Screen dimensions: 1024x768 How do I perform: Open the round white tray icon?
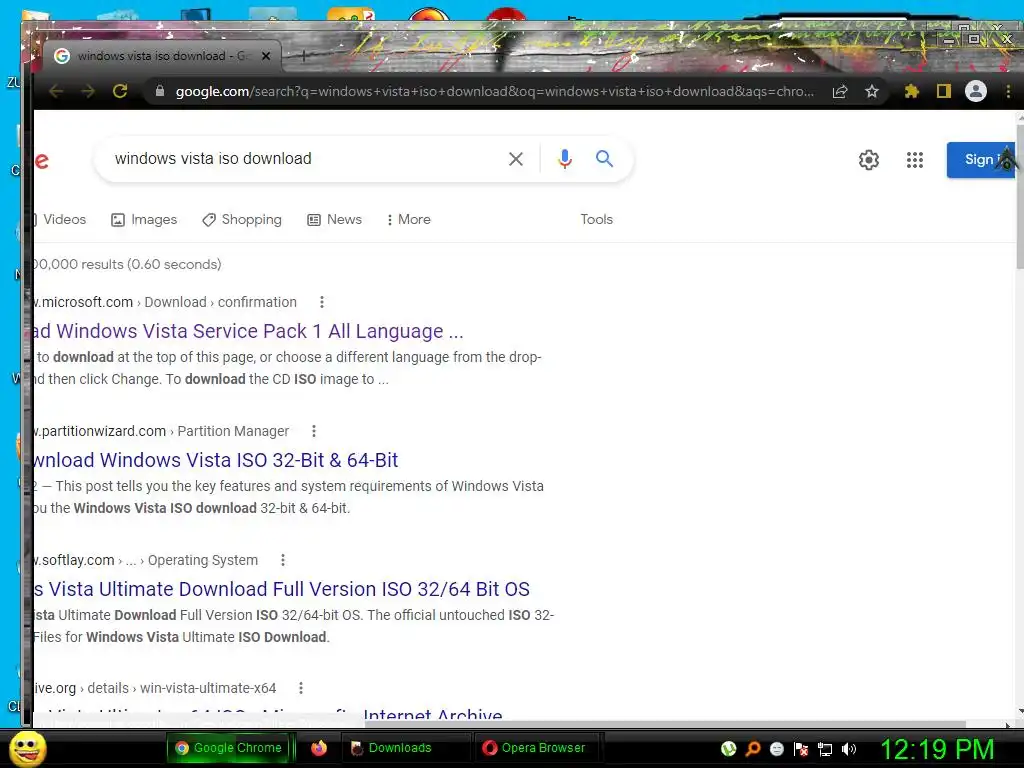pos(776,749)
